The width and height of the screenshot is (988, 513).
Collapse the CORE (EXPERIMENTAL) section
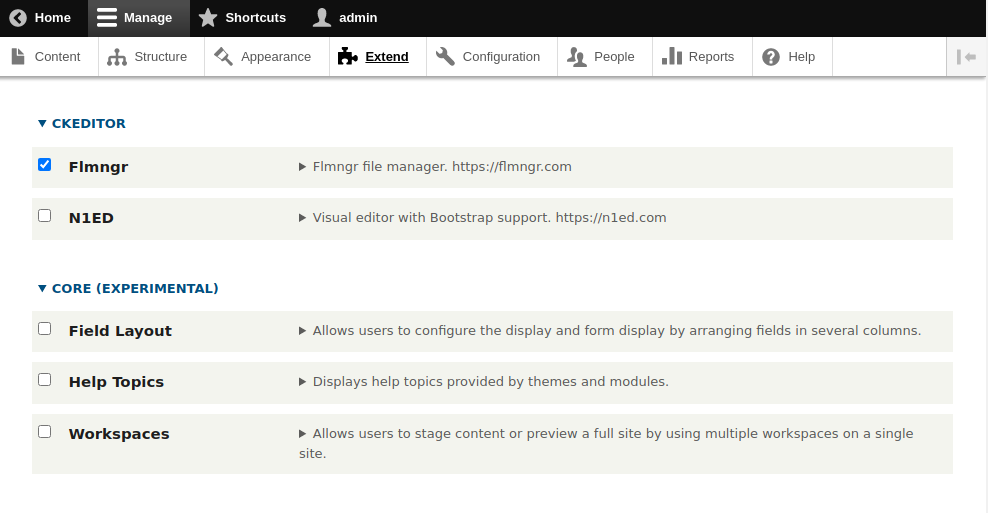128,289
